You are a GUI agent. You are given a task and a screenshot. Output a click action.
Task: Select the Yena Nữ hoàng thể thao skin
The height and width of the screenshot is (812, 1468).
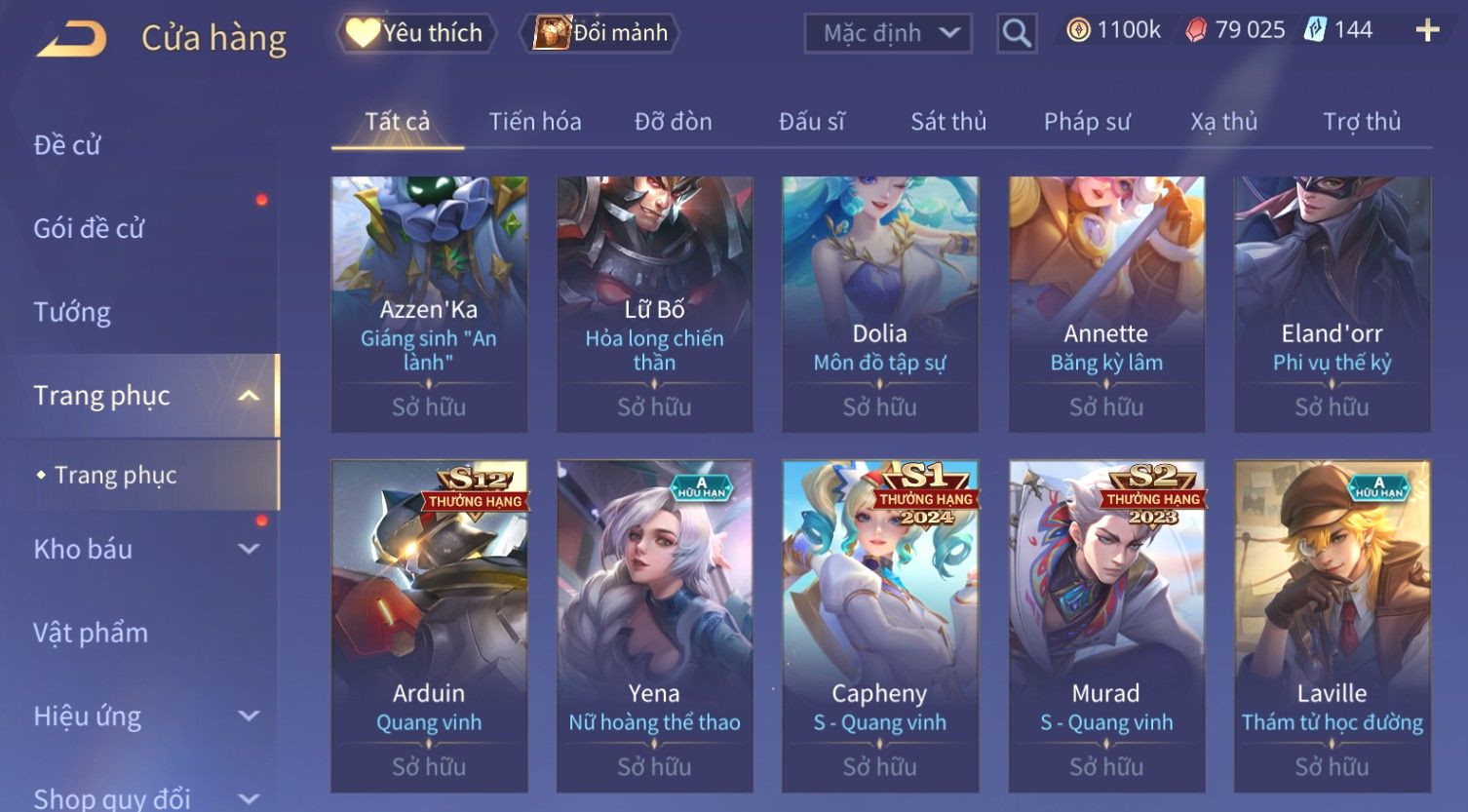pos(654,626)
